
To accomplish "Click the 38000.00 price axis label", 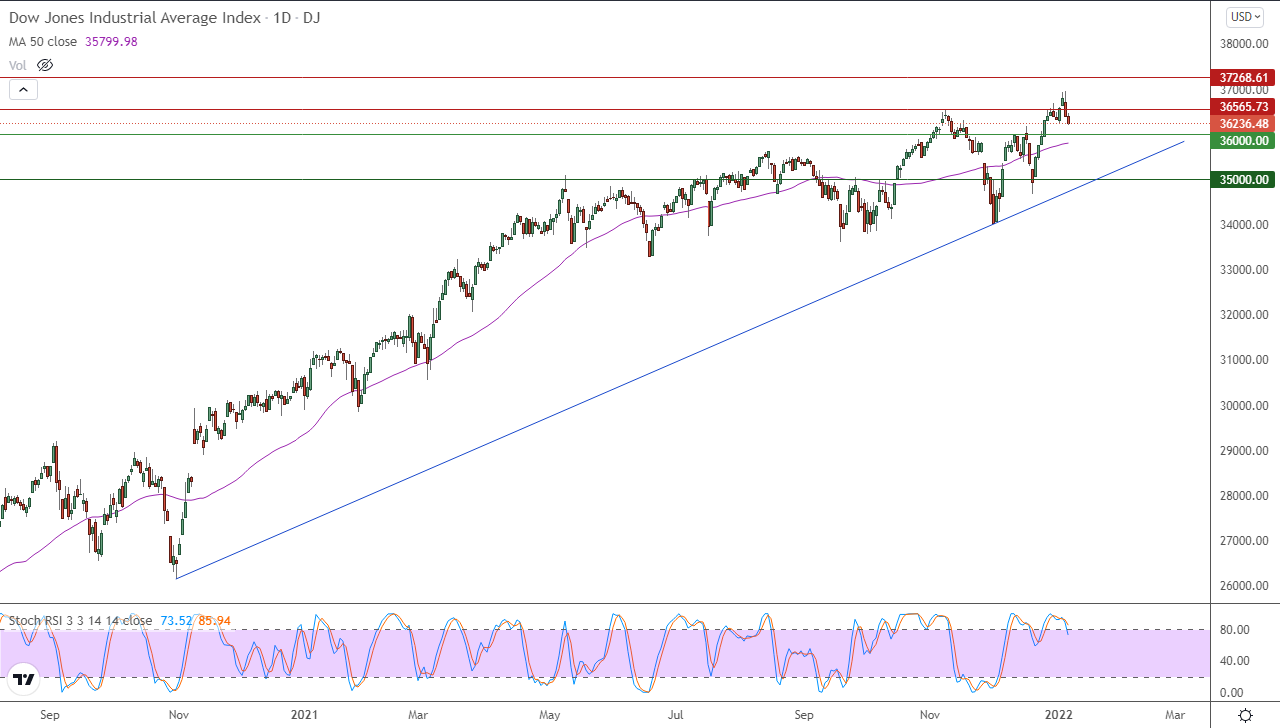I will click(x=1243, y=44).
